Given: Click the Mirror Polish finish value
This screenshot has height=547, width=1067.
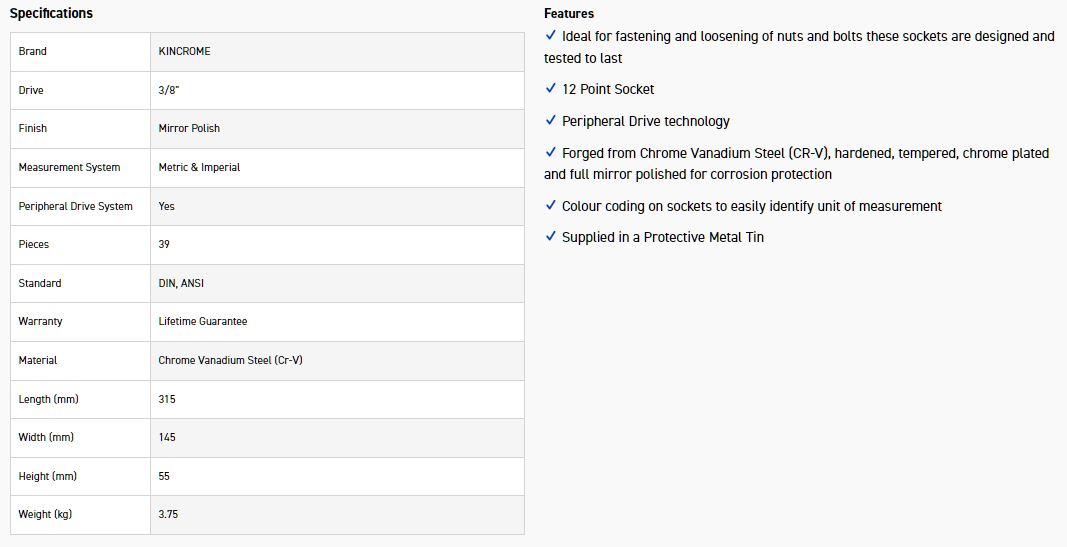Looking at the screenshot, I should point(189,128).
